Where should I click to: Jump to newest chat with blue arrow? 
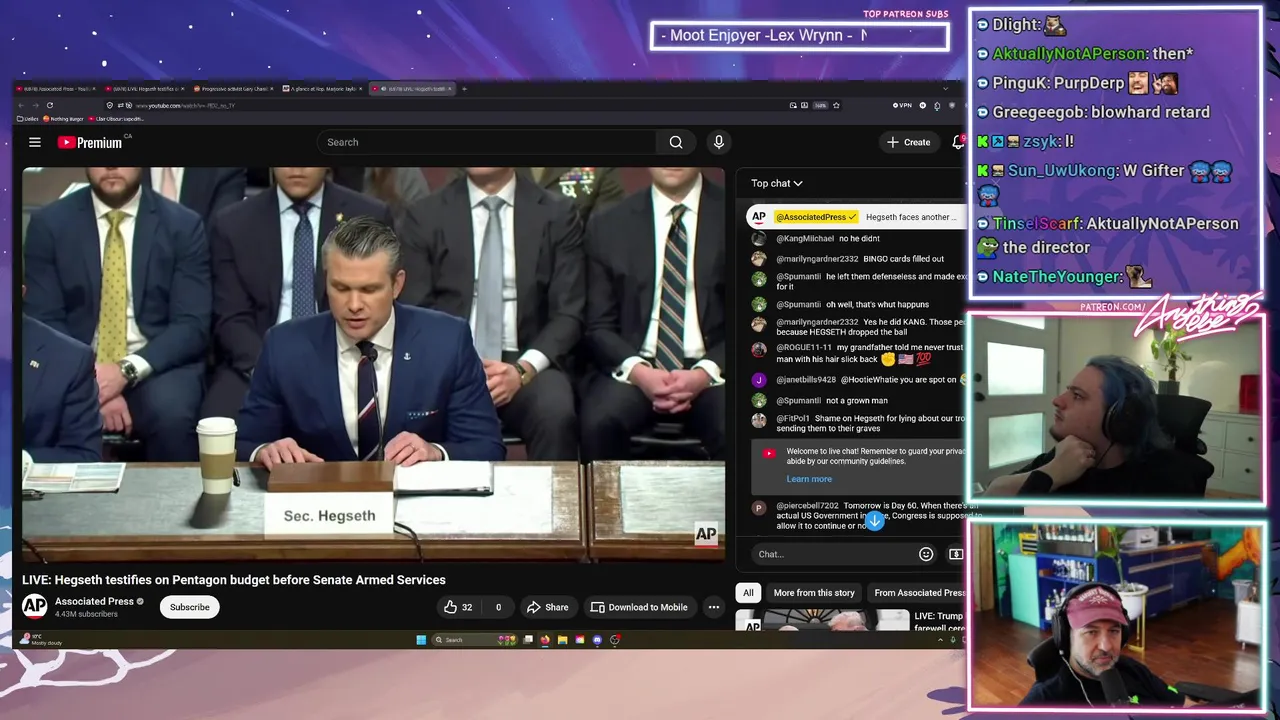click(x=875, y=521)
